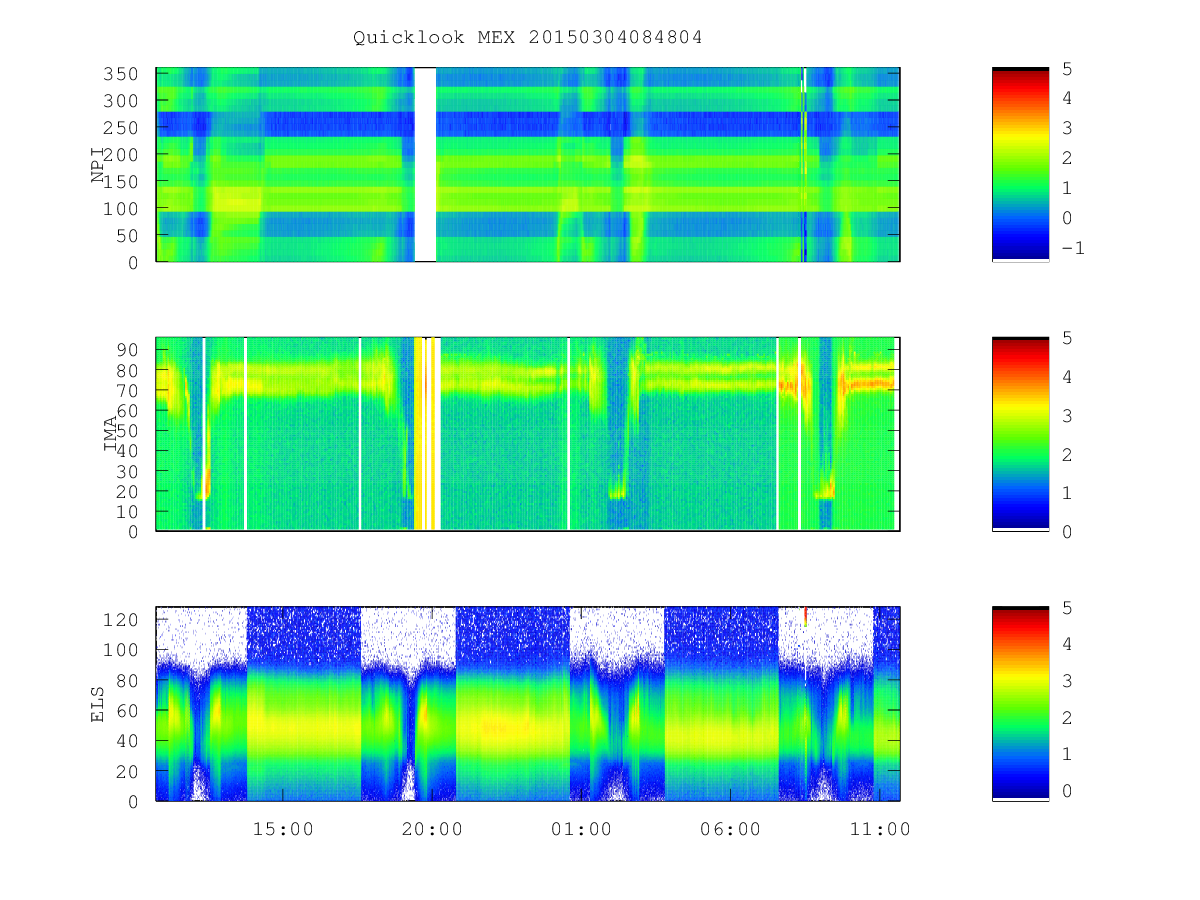1200x900 pixels.
Task: Click the red spike atop ELS spectrogram
Action: pyautogui.click(x=805, y=616)
